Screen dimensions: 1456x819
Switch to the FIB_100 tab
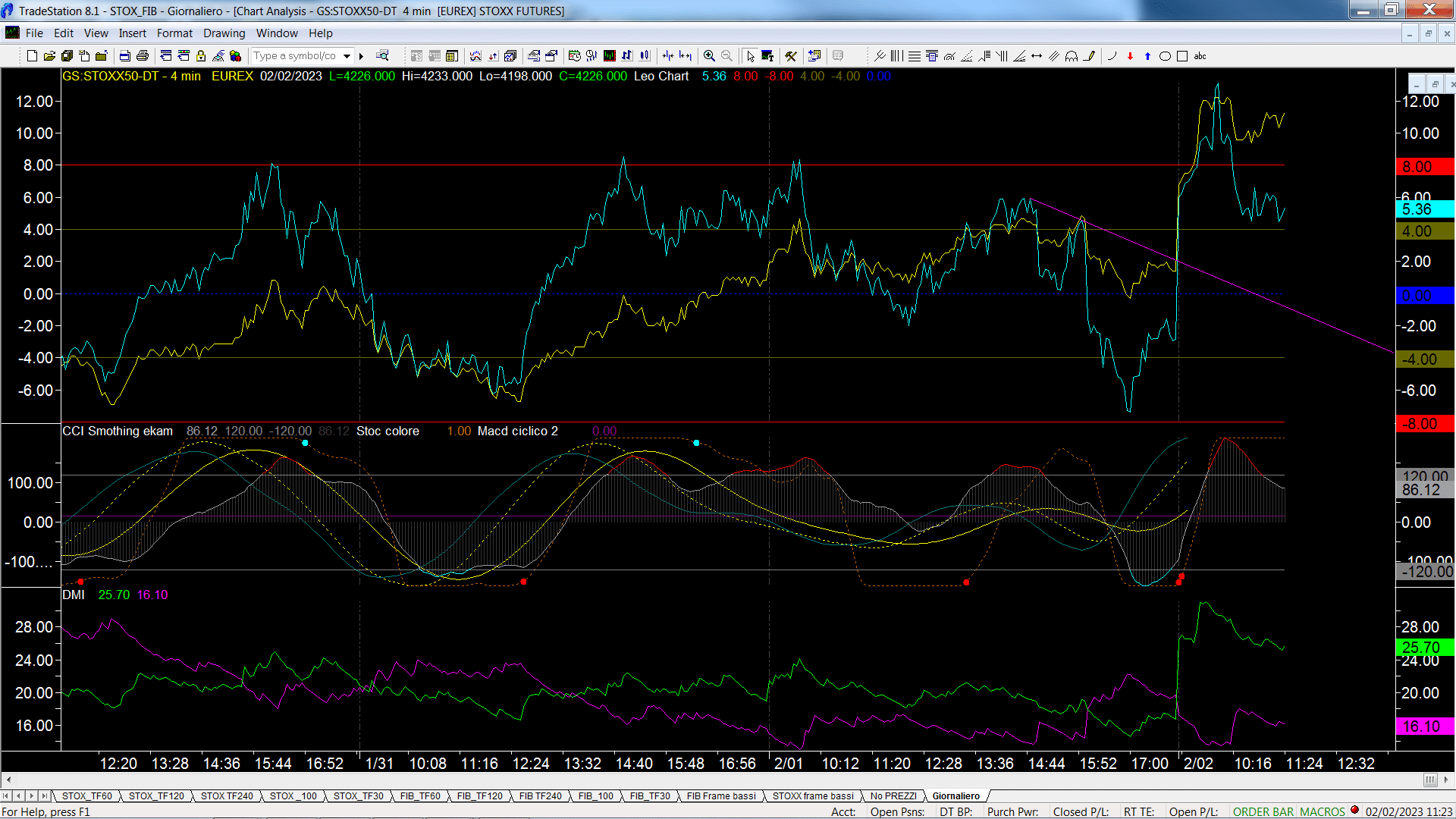click(x=595, y=795)
